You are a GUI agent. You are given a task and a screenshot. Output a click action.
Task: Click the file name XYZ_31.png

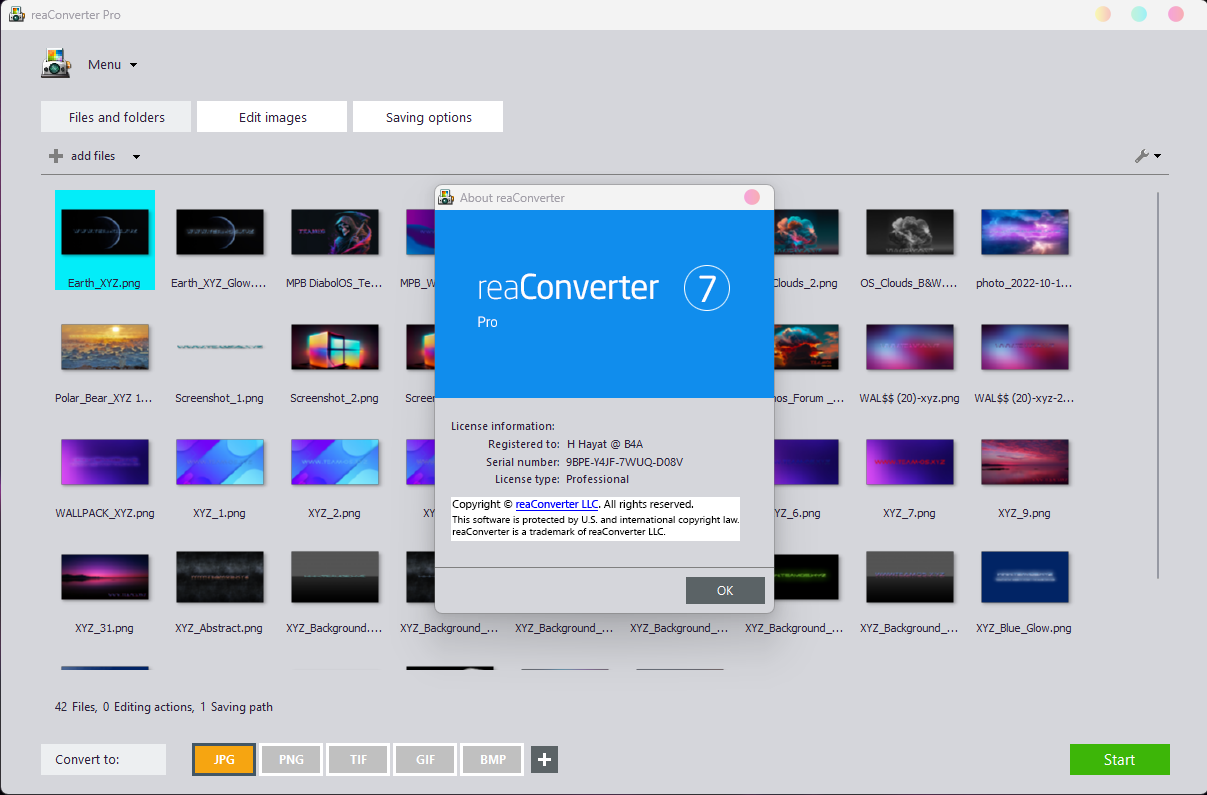104,628
